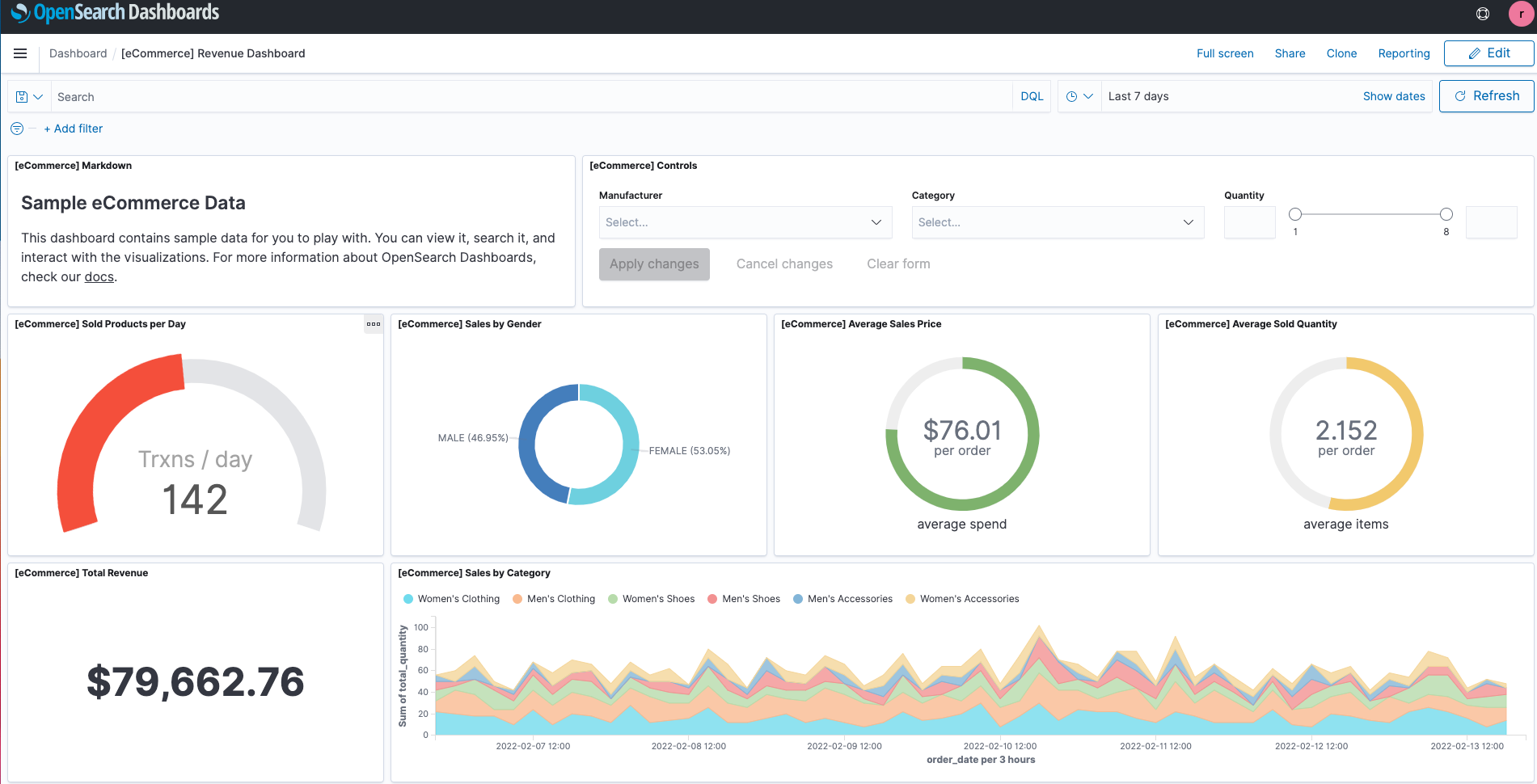Open the Category Select dropdown
Viewport: 1537px width, 784px height.
(x=1057, y=221)
